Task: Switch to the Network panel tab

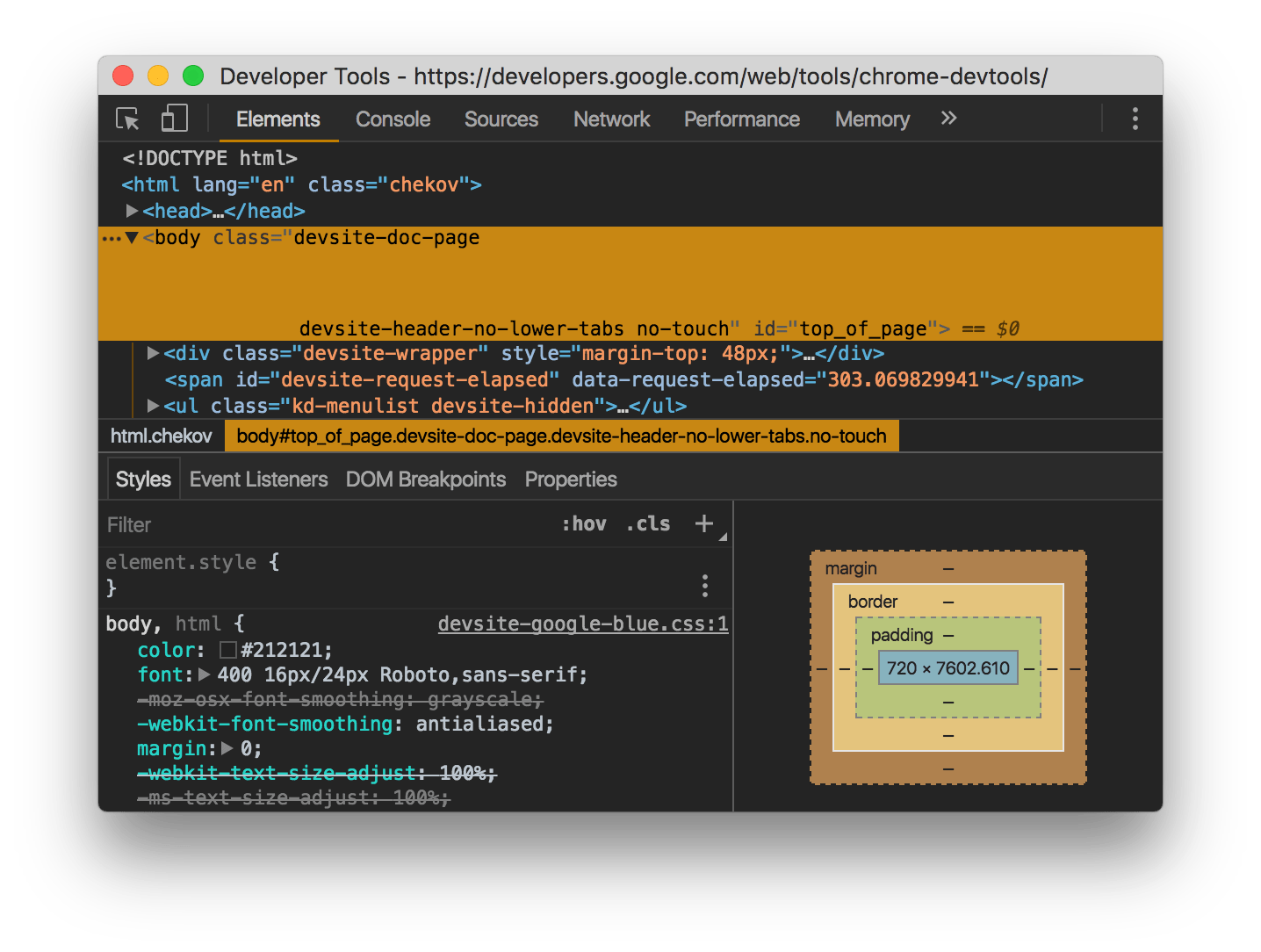Action: (611, 119)
